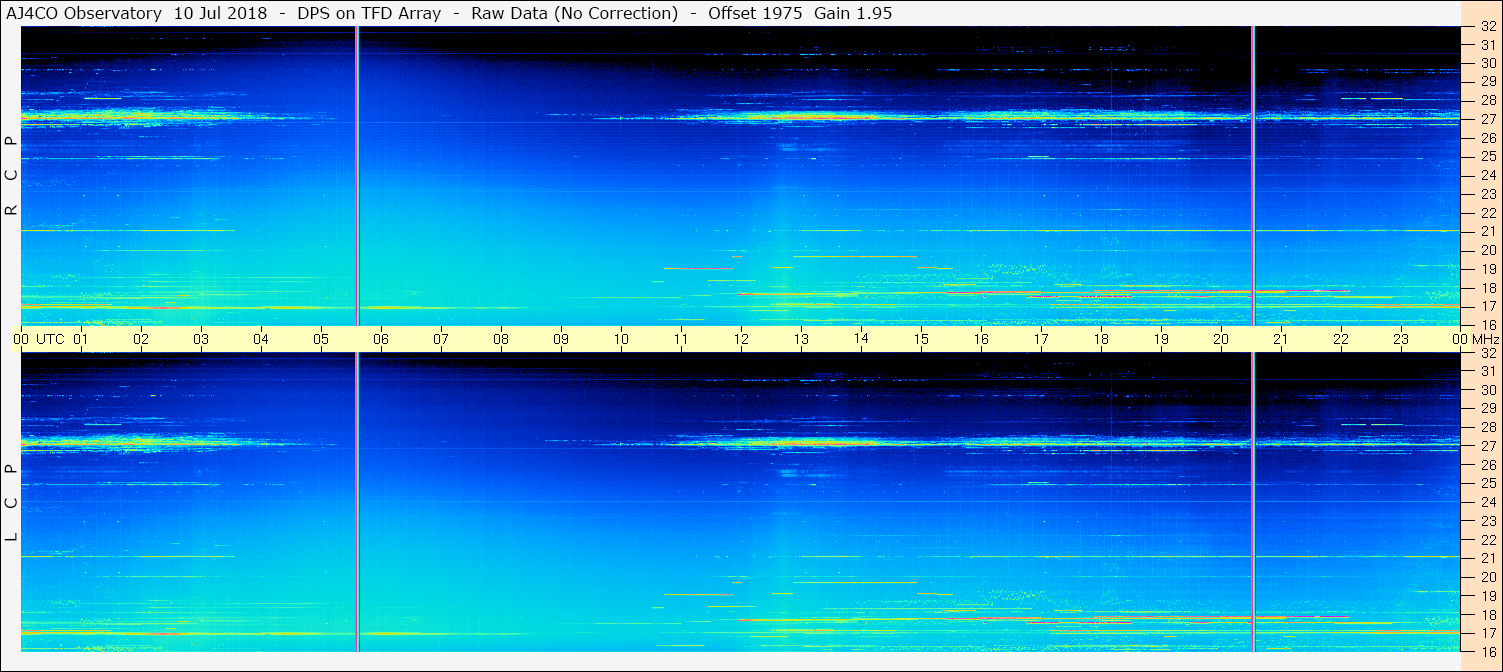Click RCP pink vertical marker near 20:30 UTC
The width and height of the screenshot is (1503, 672).
coord(1252,176)
